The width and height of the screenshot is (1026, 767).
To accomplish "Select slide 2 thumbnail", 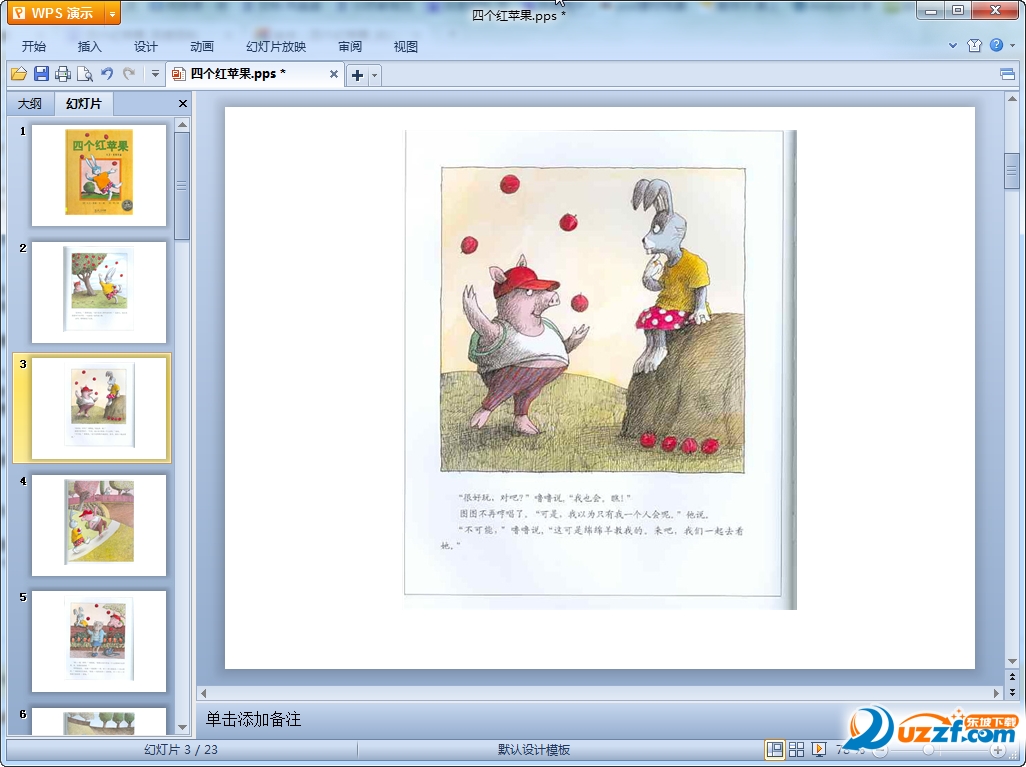I will (99, 292).
